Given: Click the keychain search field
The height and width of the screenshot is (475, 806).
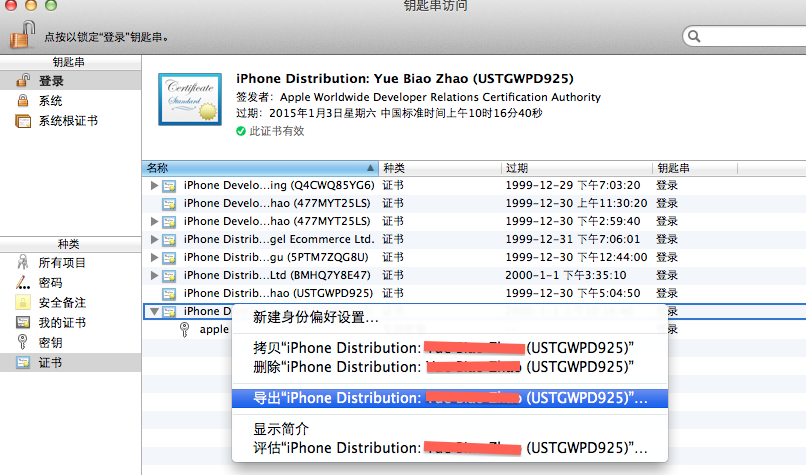Looking at the screenshot, I should click(x=745, y=36).
